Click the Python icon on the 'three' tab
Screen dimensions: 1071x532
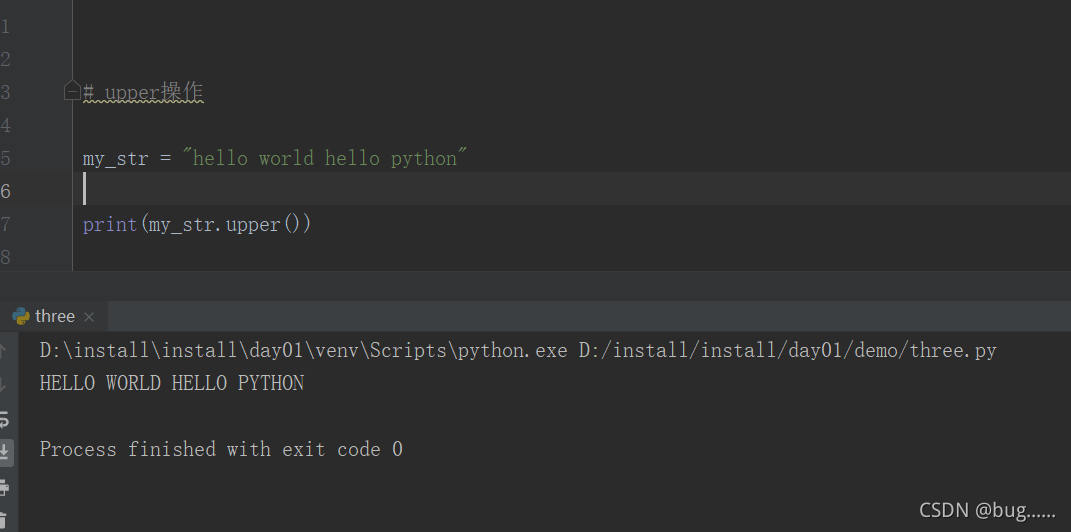coord(21,316)
